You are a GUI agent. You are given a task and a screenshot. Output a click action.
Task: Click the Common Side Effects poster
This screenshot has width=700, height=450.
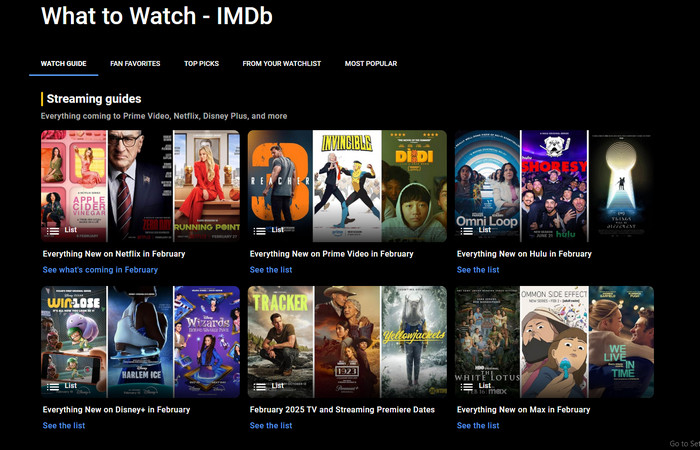click(554, 342)
